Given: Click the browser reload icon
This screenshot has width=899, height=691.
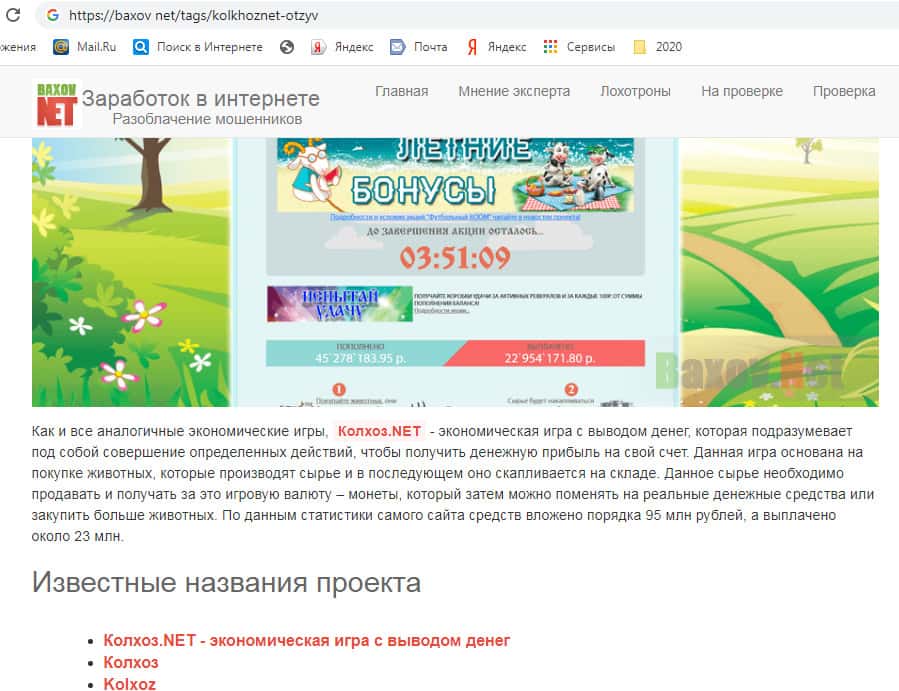Looking at the screenshot, I should [13, 15].
